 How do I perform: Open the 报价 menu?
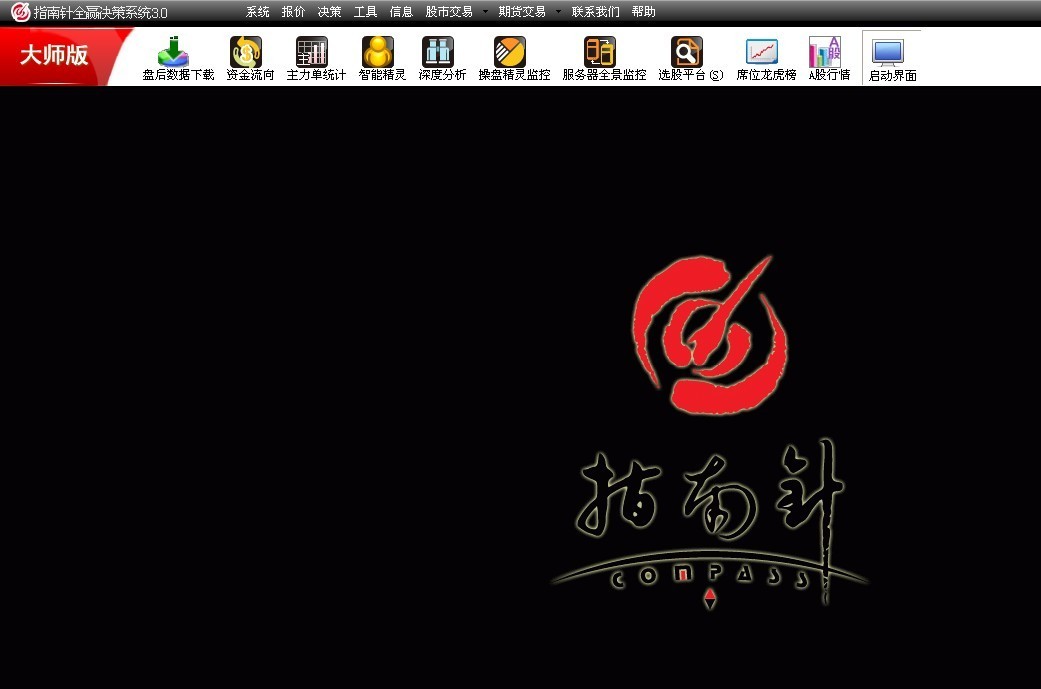[x=293, y=12]
